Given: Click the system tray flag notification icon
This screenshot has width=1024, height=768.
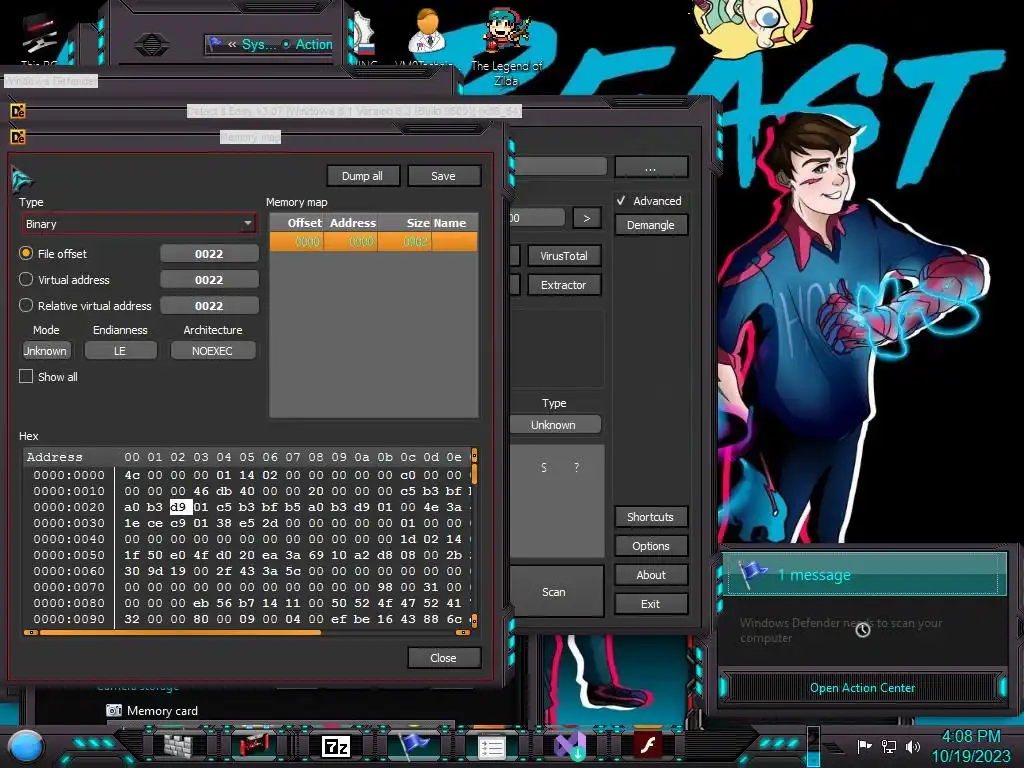Looking at the screenshot, I should pos(864,746).
